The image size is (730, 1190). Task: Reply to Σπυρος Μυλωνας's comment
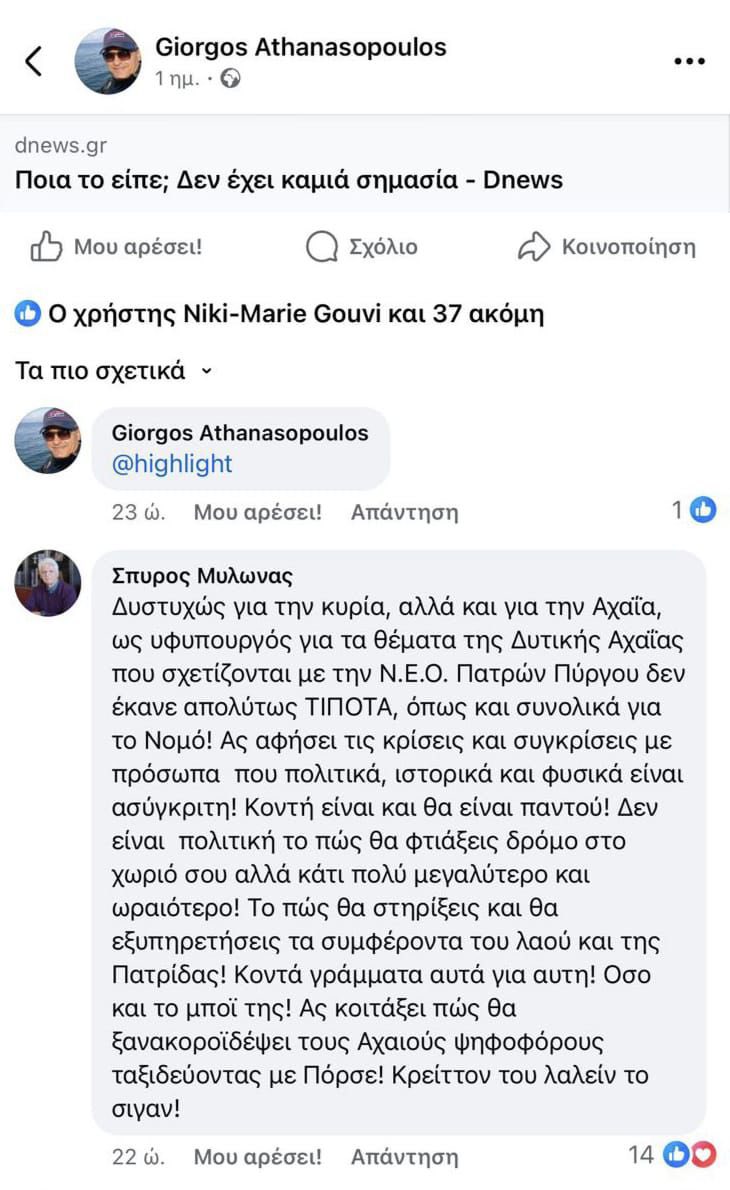pos(404,1157)
